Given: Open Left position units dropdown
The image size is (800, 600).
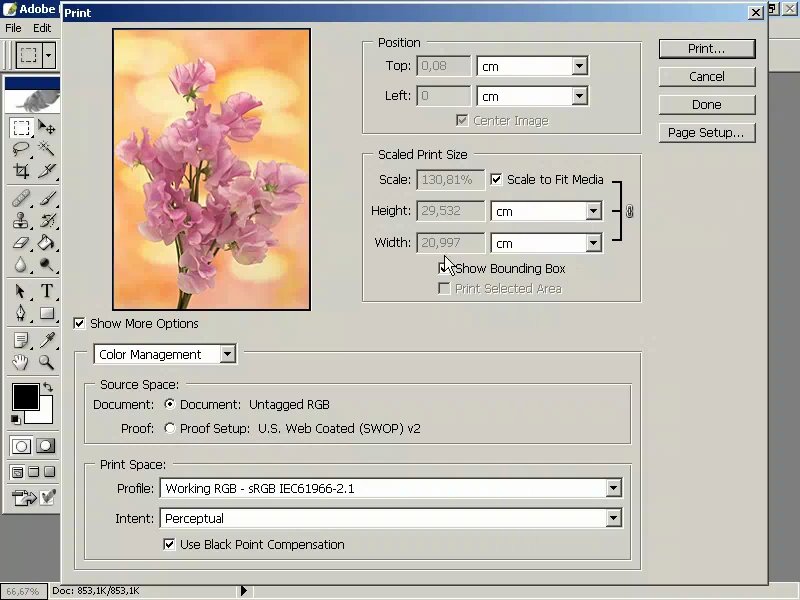Looking at the screenshot, I should point(579,96).
